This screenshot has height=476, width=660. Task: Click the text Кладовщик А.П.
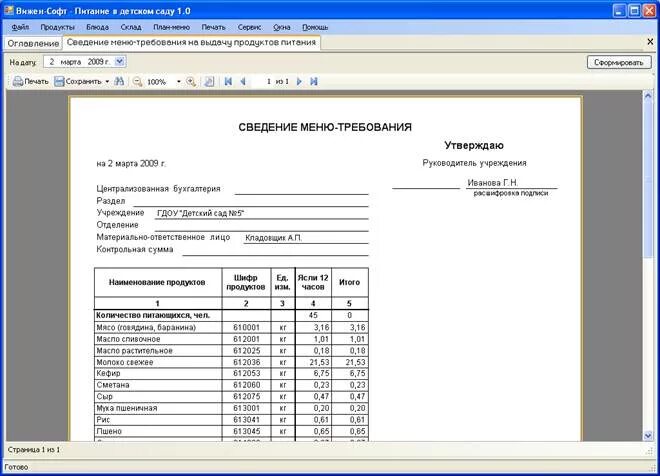(274, 238)
